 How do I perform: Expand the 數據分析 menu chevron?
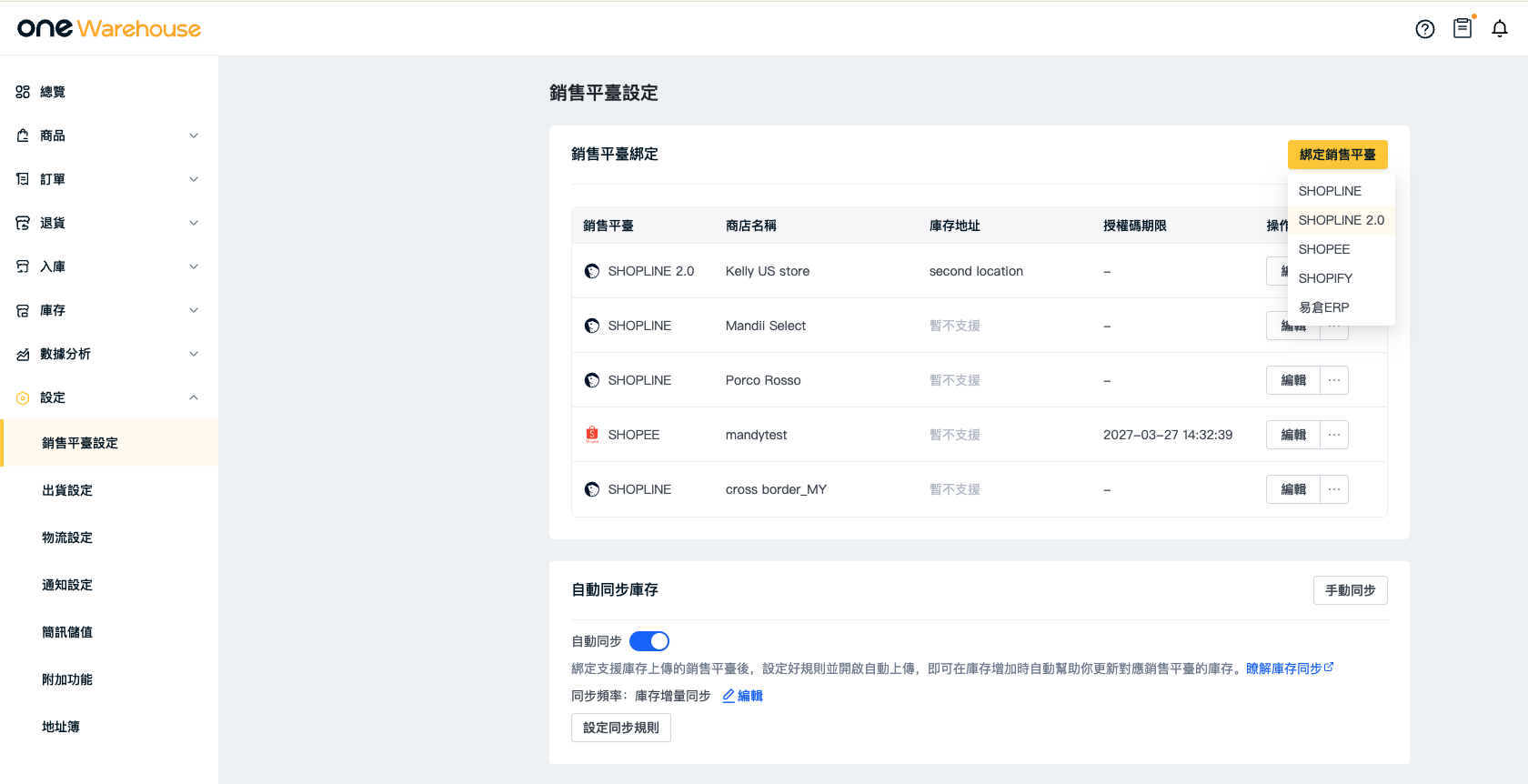(x=194, y=354)
